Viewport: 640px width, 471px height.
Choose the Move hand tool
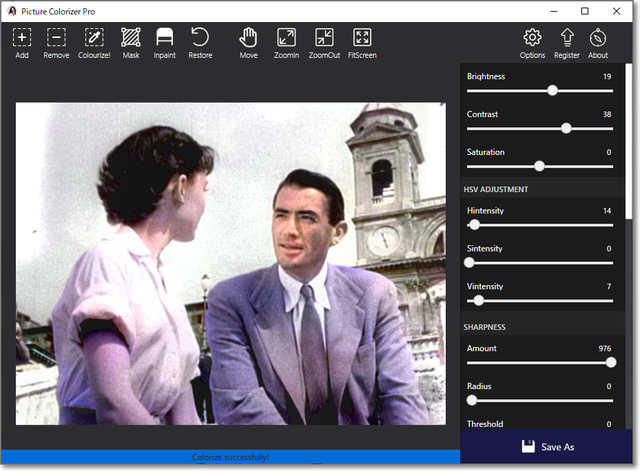248,38
